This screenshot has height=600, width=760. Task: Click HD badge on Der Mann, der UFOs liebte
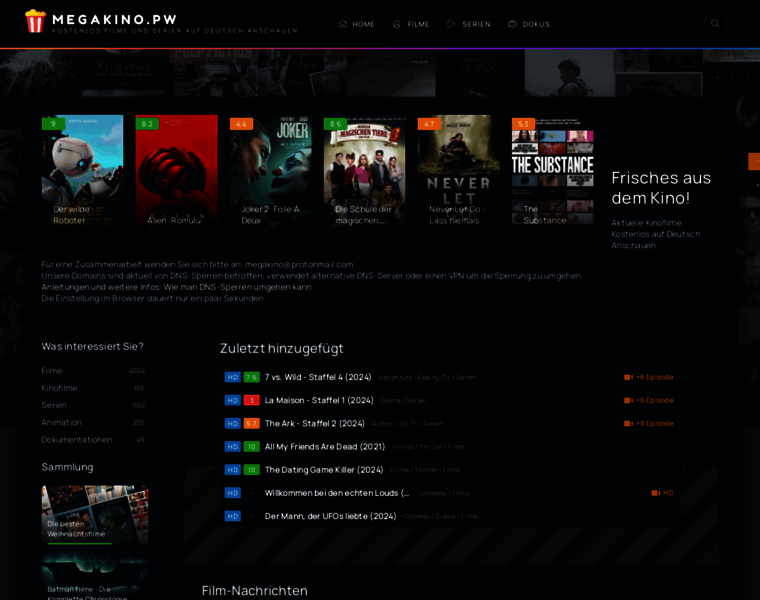point(233,516)
